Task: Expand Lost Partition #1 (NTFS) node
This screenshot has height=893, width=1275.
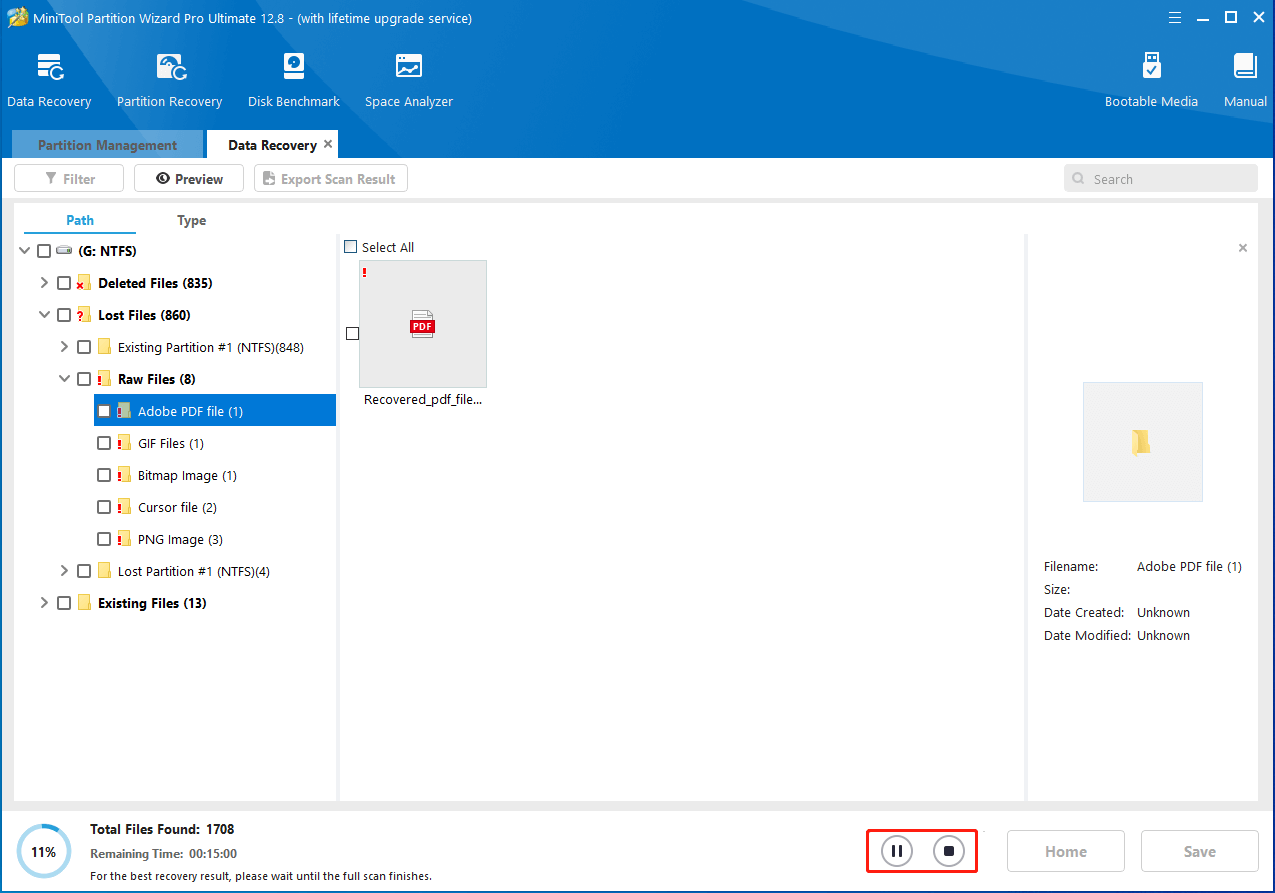Action: tap(64, 571)
